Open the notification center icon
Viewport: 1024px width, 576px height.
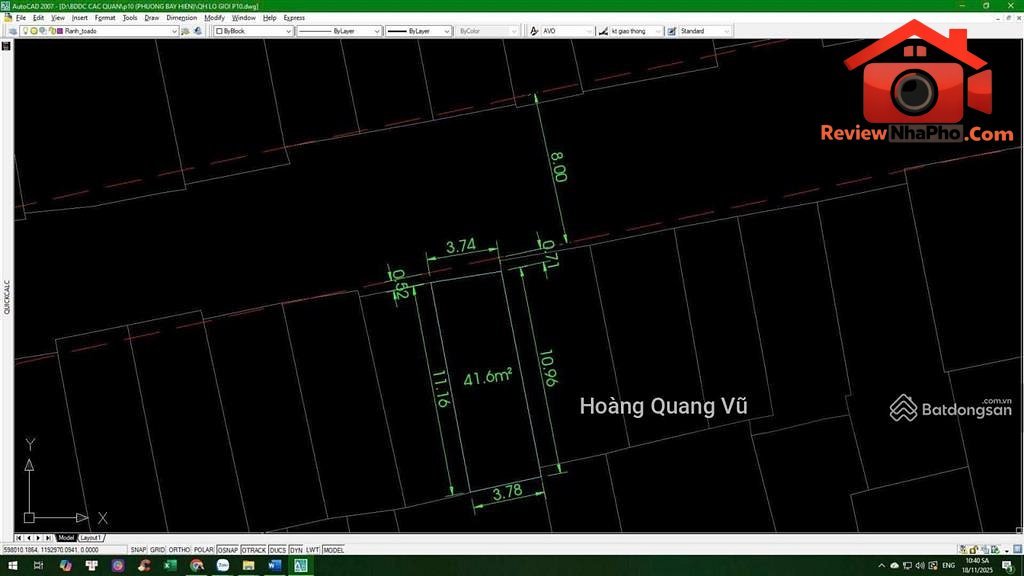1008,566
